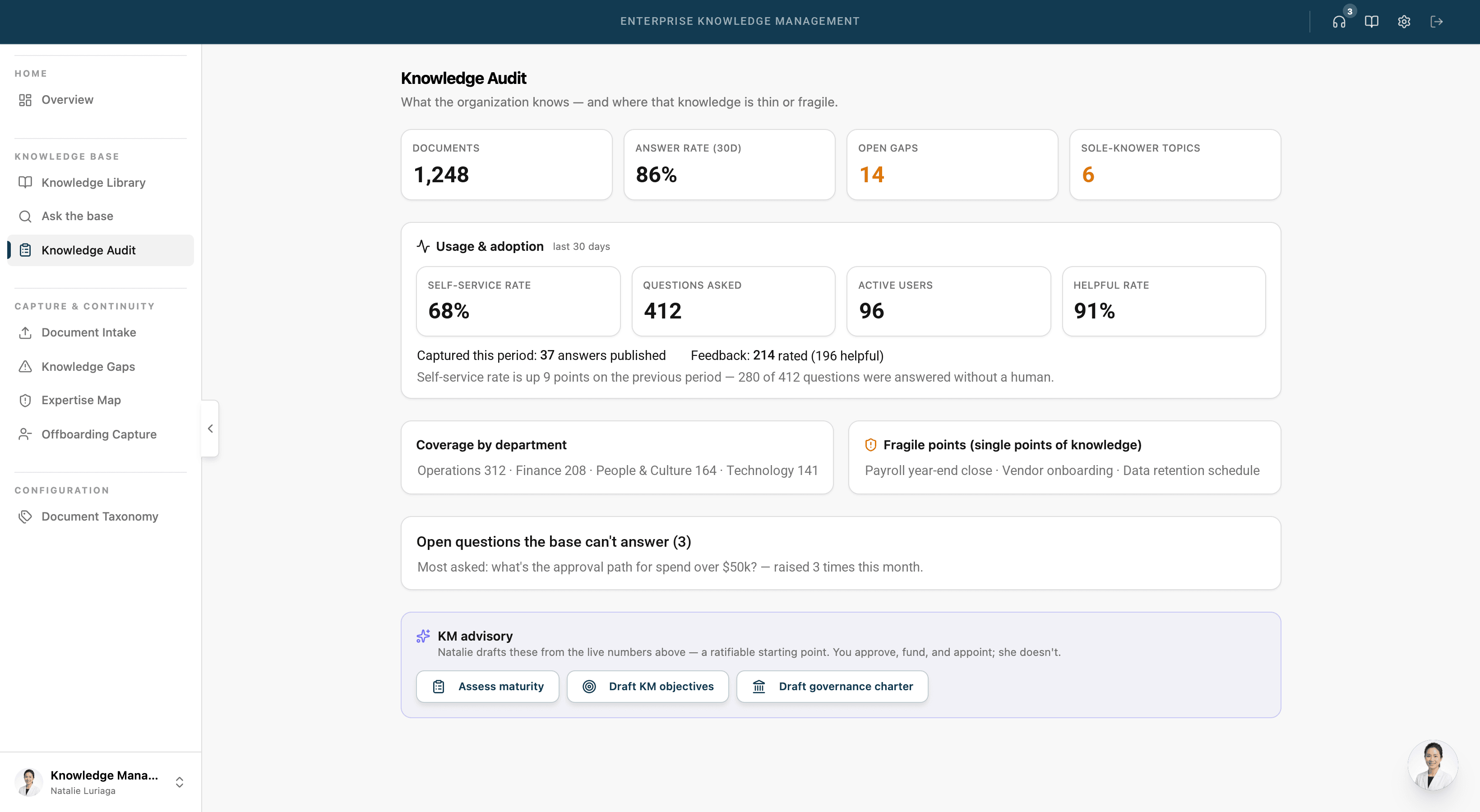Image resolution: width=1480 pixels, height=812 pixels.
Task: Open the Open Gaps 14 card
Action: (x=952, y=165)
